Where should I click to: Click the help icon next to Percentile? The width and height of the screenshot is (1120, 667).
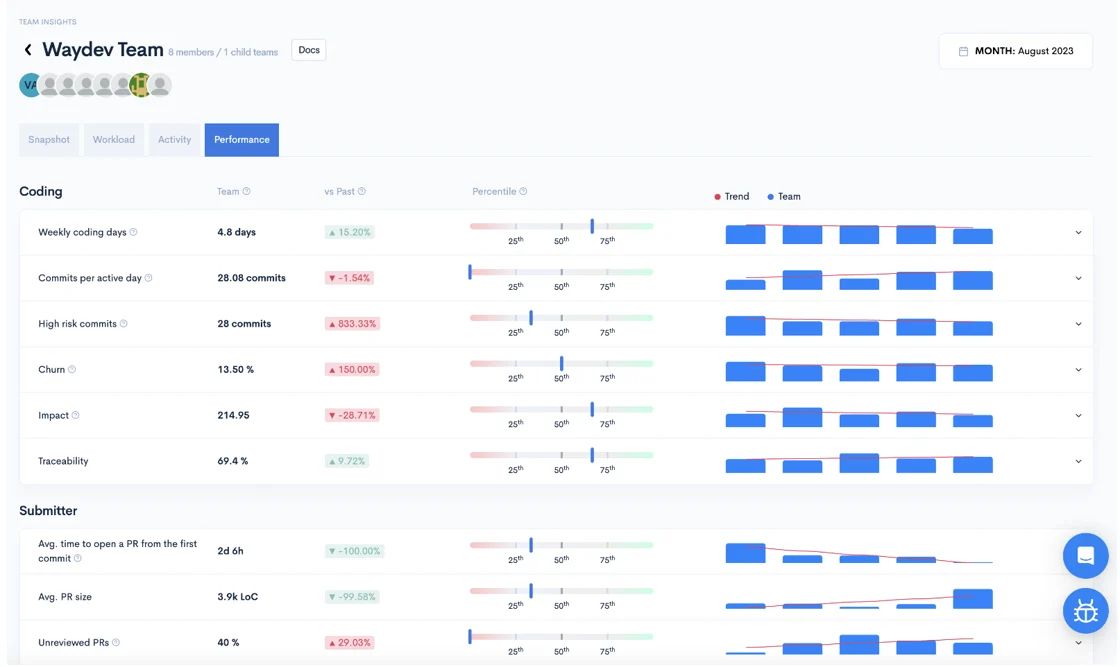(524, 191)
